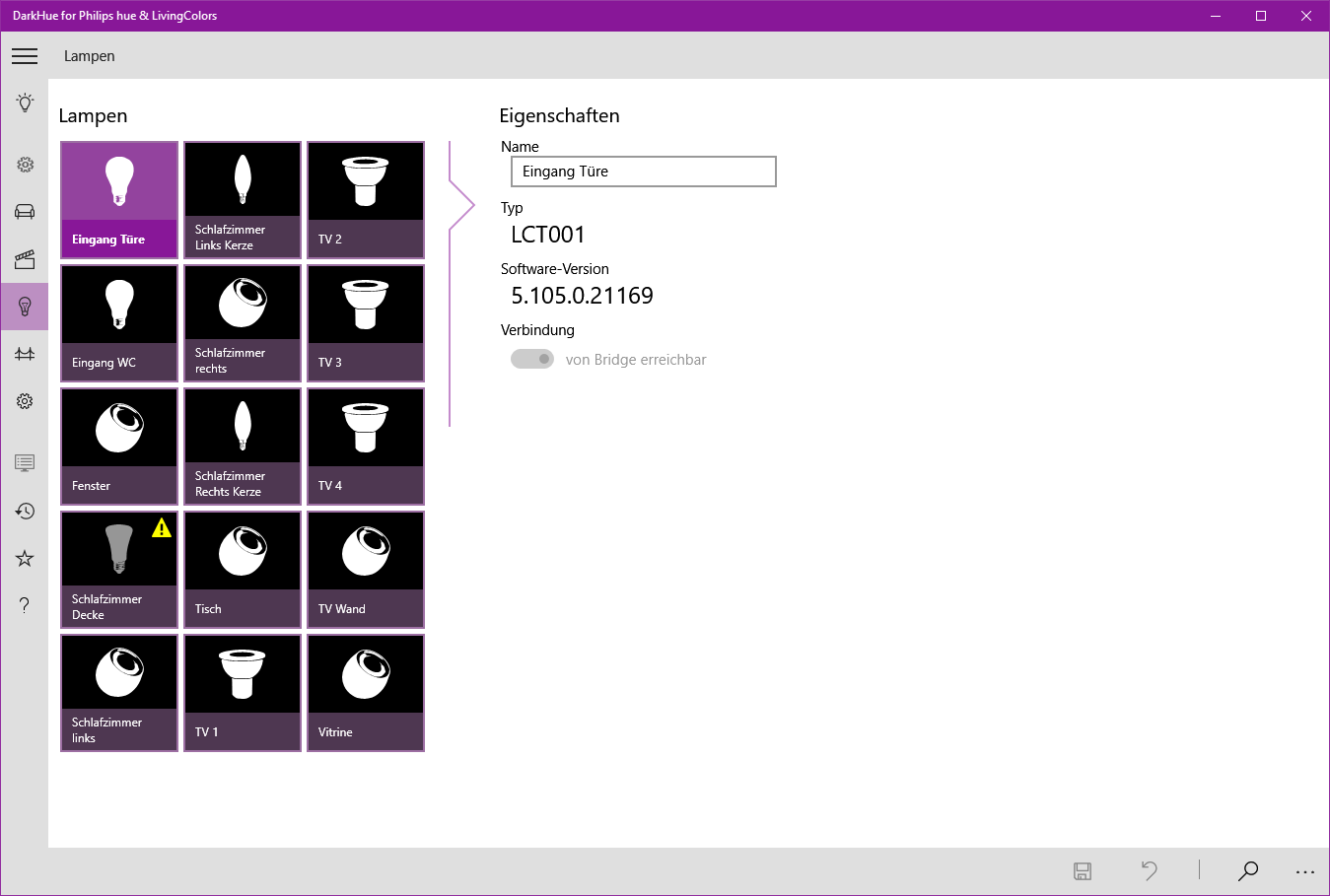
Task: Open the sofa rooms icon in sidebar
Action: point(25,212)
